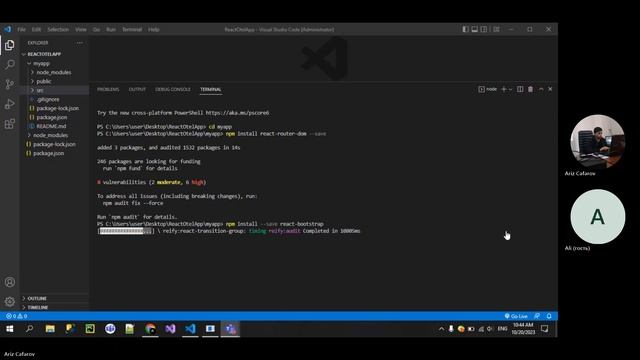Toggle primary side bar layout icon
Image resolution: width=640 pixels, height=360 pixels.
point(465,29)
